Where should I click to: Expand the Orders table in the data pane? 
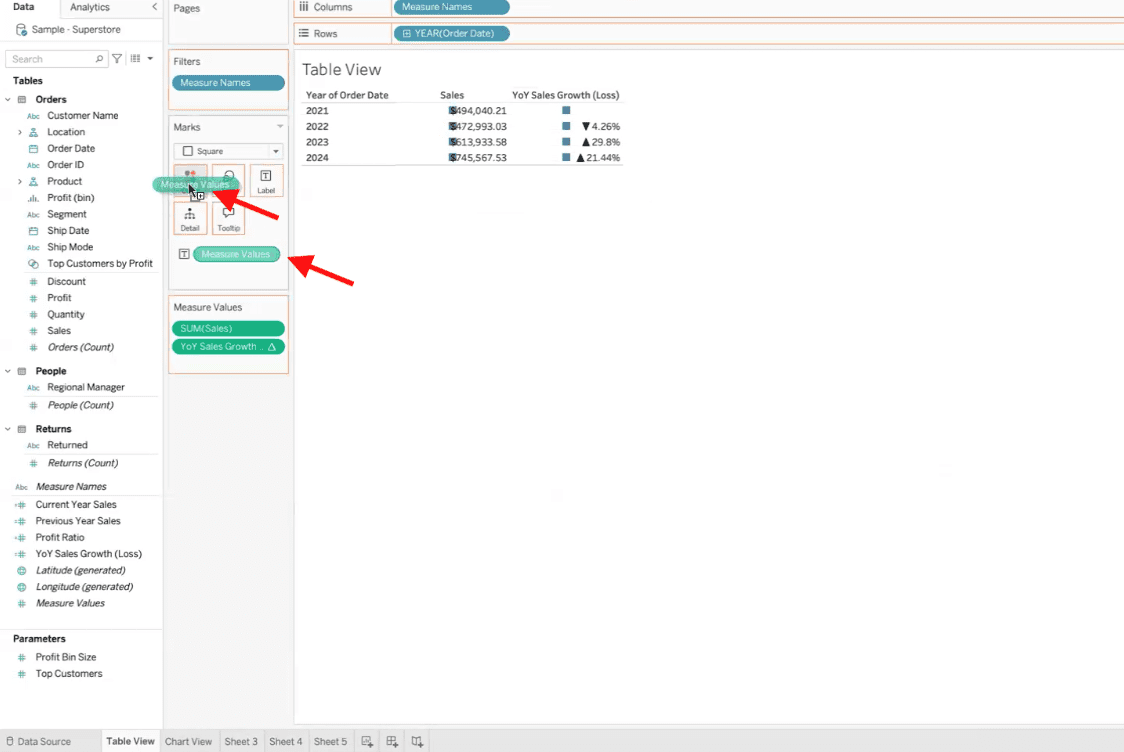tap(8, 98)
